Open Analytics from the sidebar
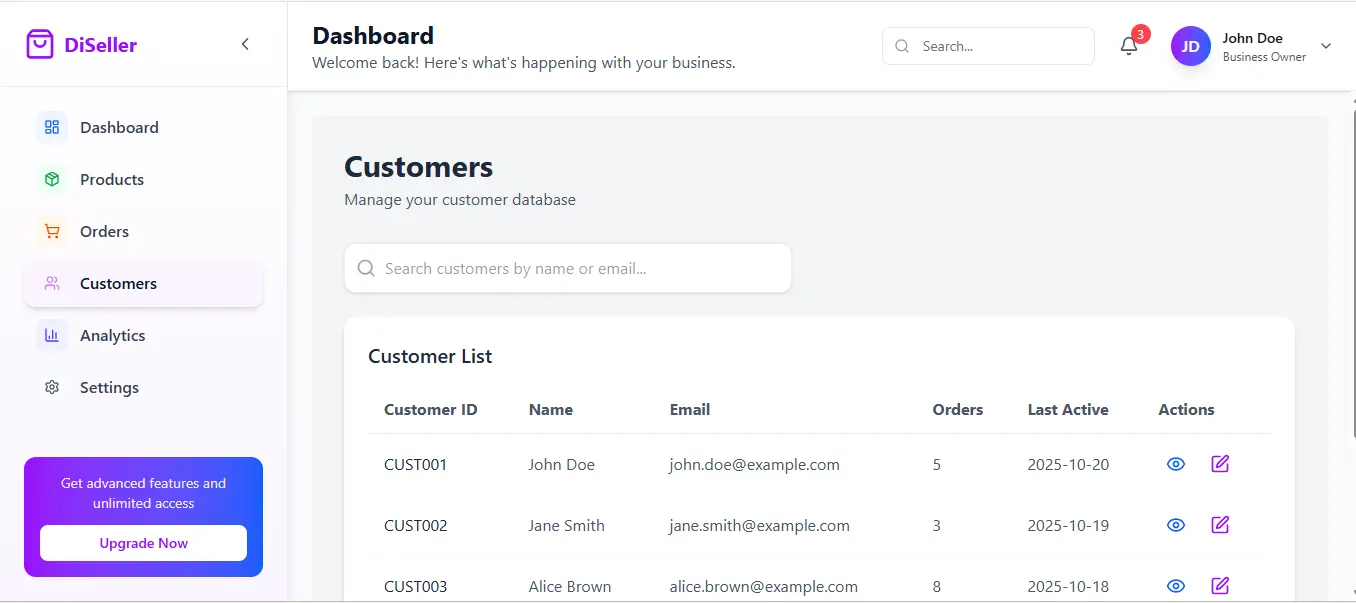This screenshot has height=603, width=1356. [x=112, y=335]
